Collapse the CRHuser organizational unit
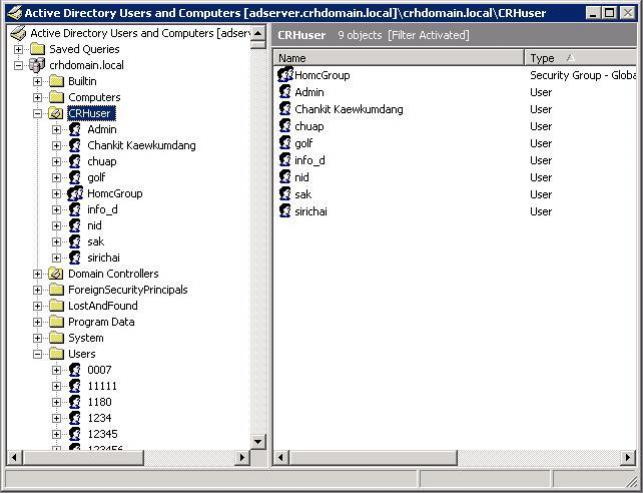The width and height of the screenshot is (643, 493). click(x=37, y=113)
